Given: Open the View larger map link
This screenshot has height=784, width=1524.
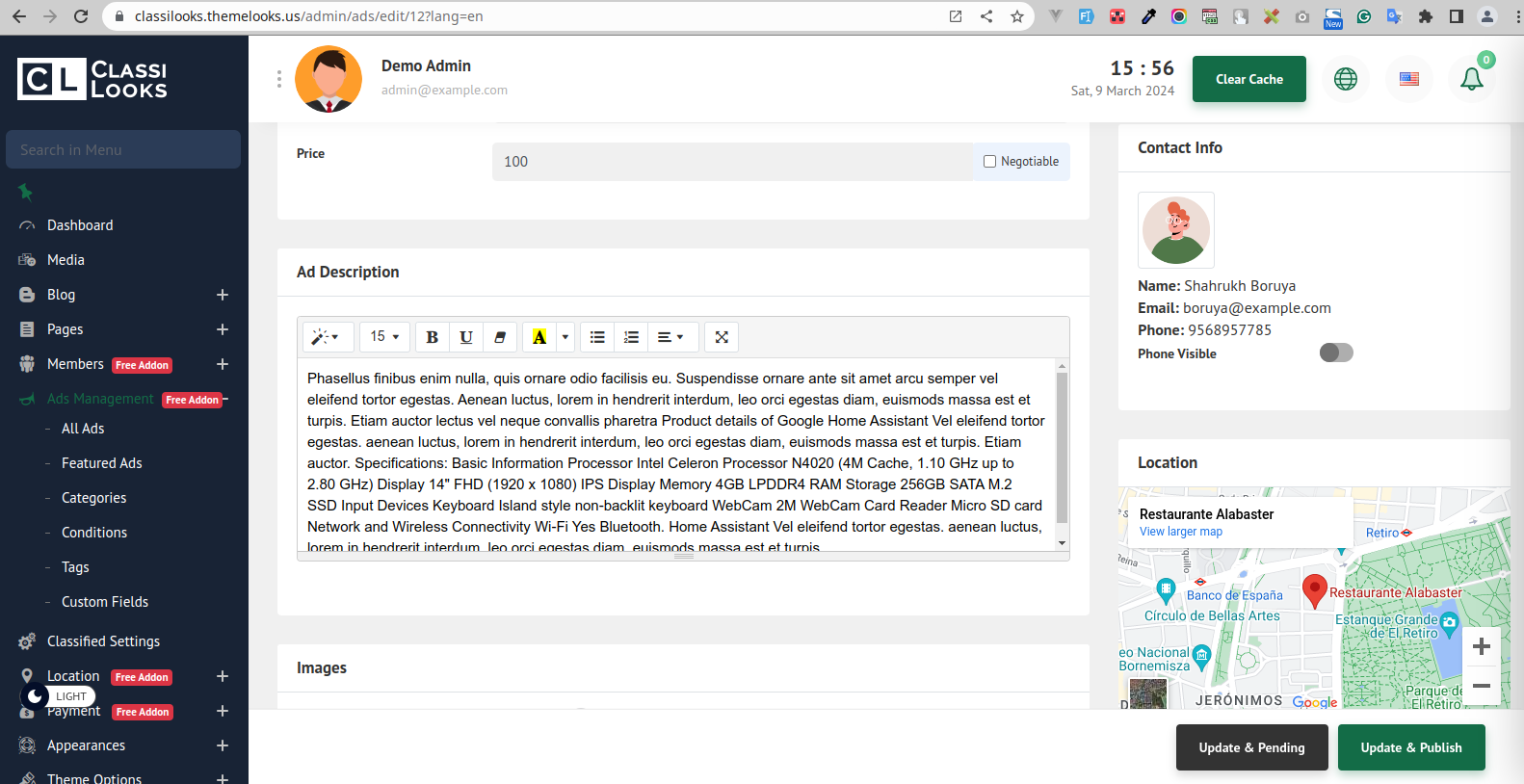Looking at the screenshot, I should [1180, 532].
